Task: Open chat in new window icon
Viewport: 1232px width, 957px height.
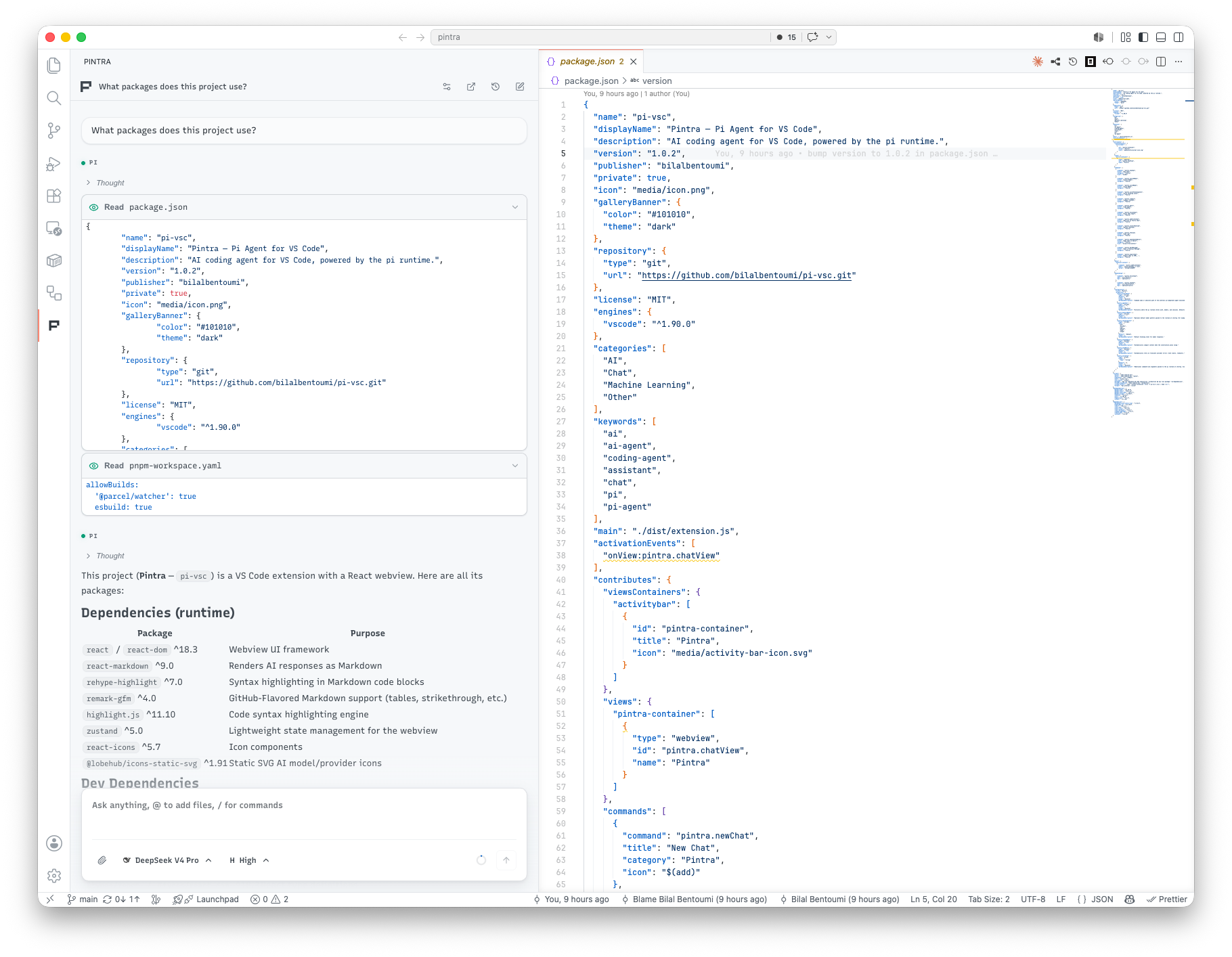Action: [x=471, y=87]
